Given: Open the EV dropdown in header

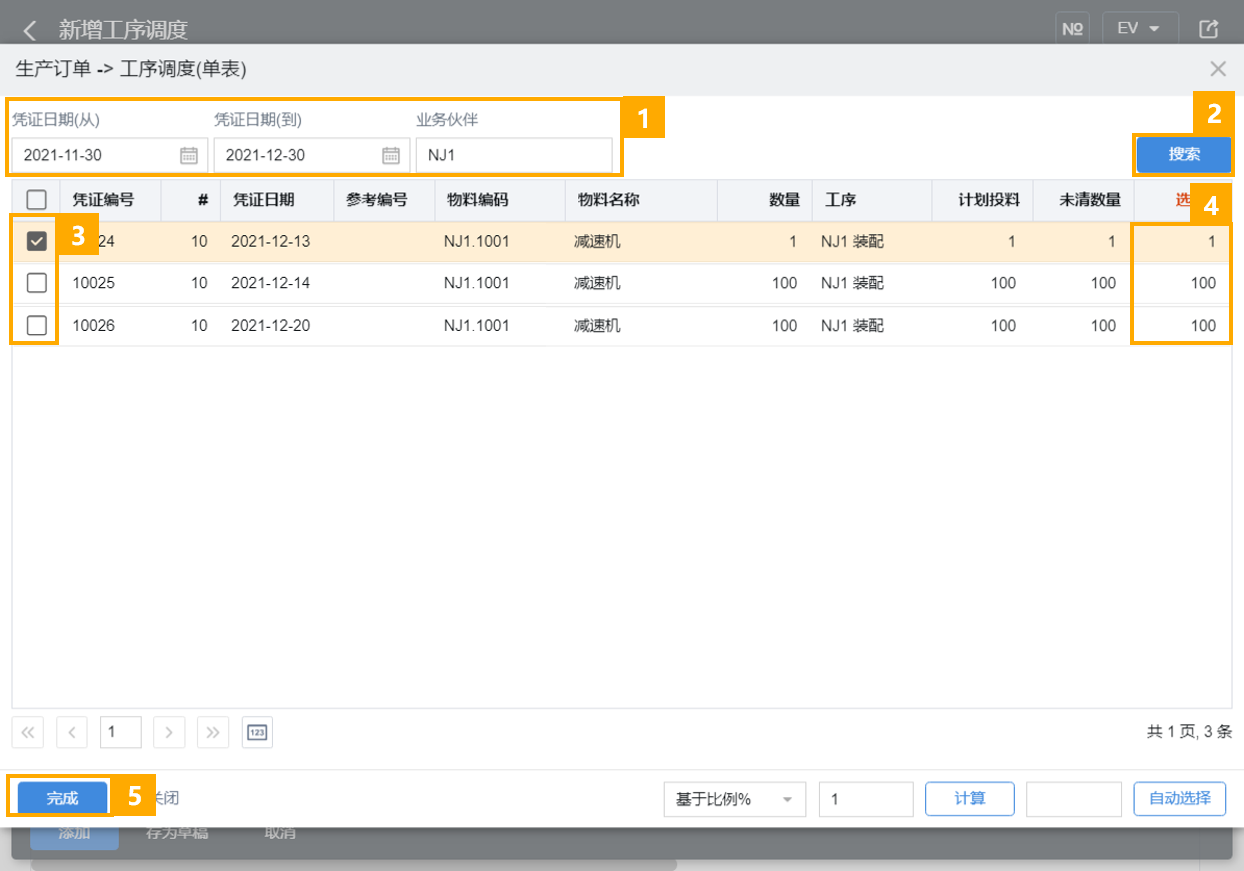Looking at the screenshot, I should (1139, 29).
